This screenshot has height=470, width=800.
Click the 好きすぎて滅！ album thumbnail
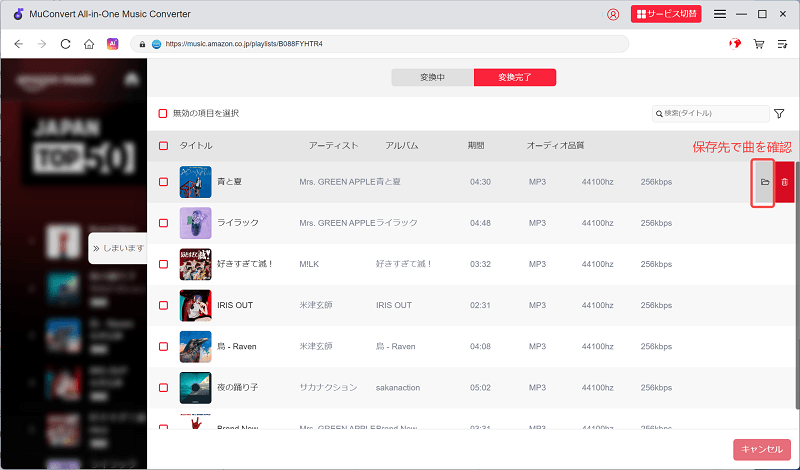pyautogui.click(x=195, y=264)
